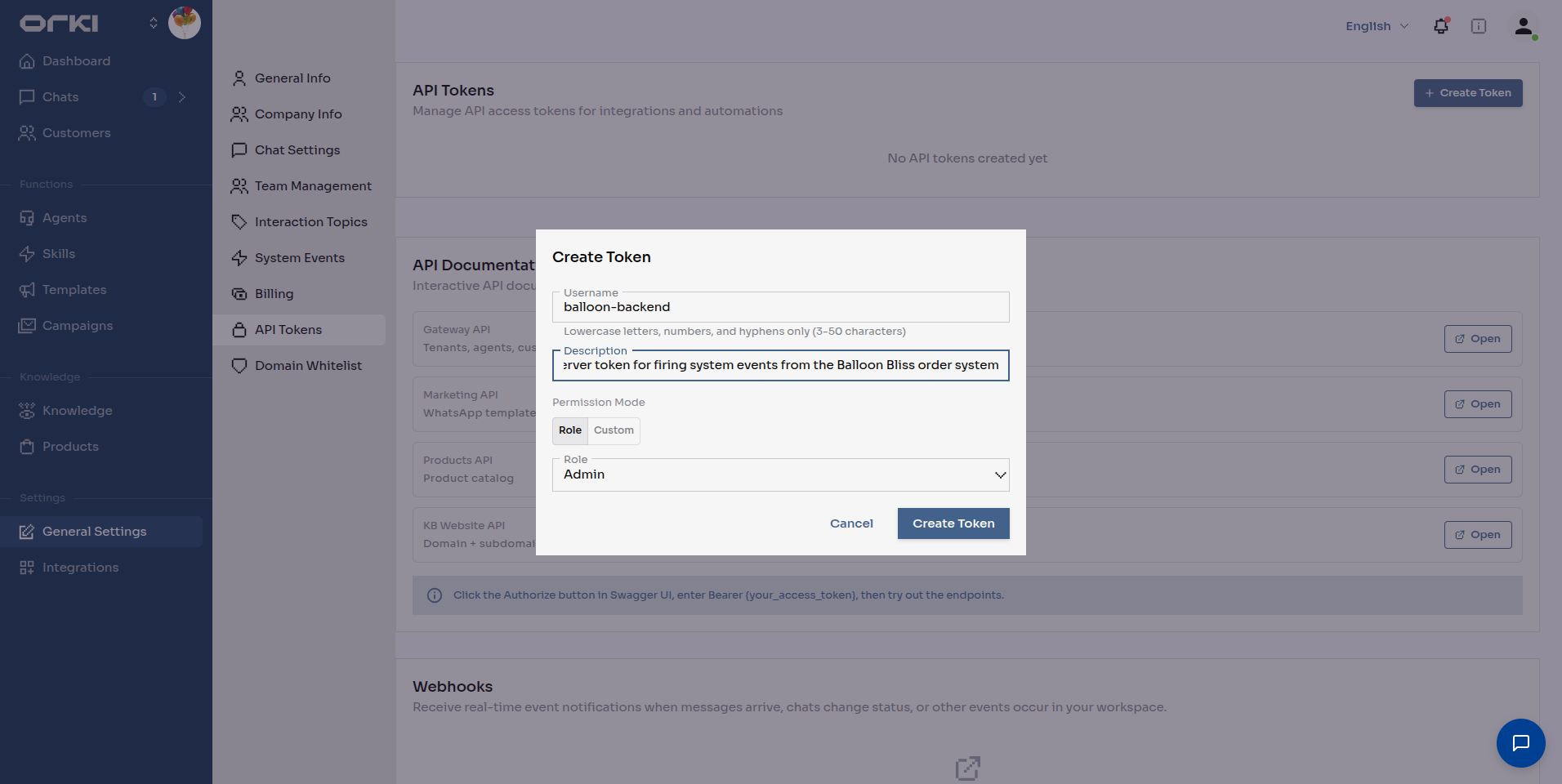This screenshot has width=1562, height=784.
Task: Open Products in sidebar
Action: [70, 447]
